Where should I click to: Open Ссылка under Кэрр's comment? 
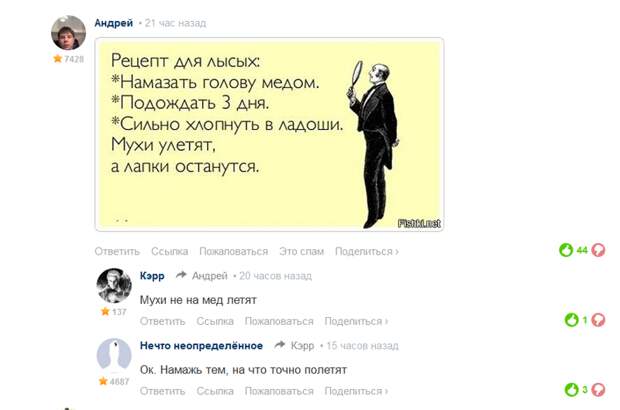coord(215,321)
